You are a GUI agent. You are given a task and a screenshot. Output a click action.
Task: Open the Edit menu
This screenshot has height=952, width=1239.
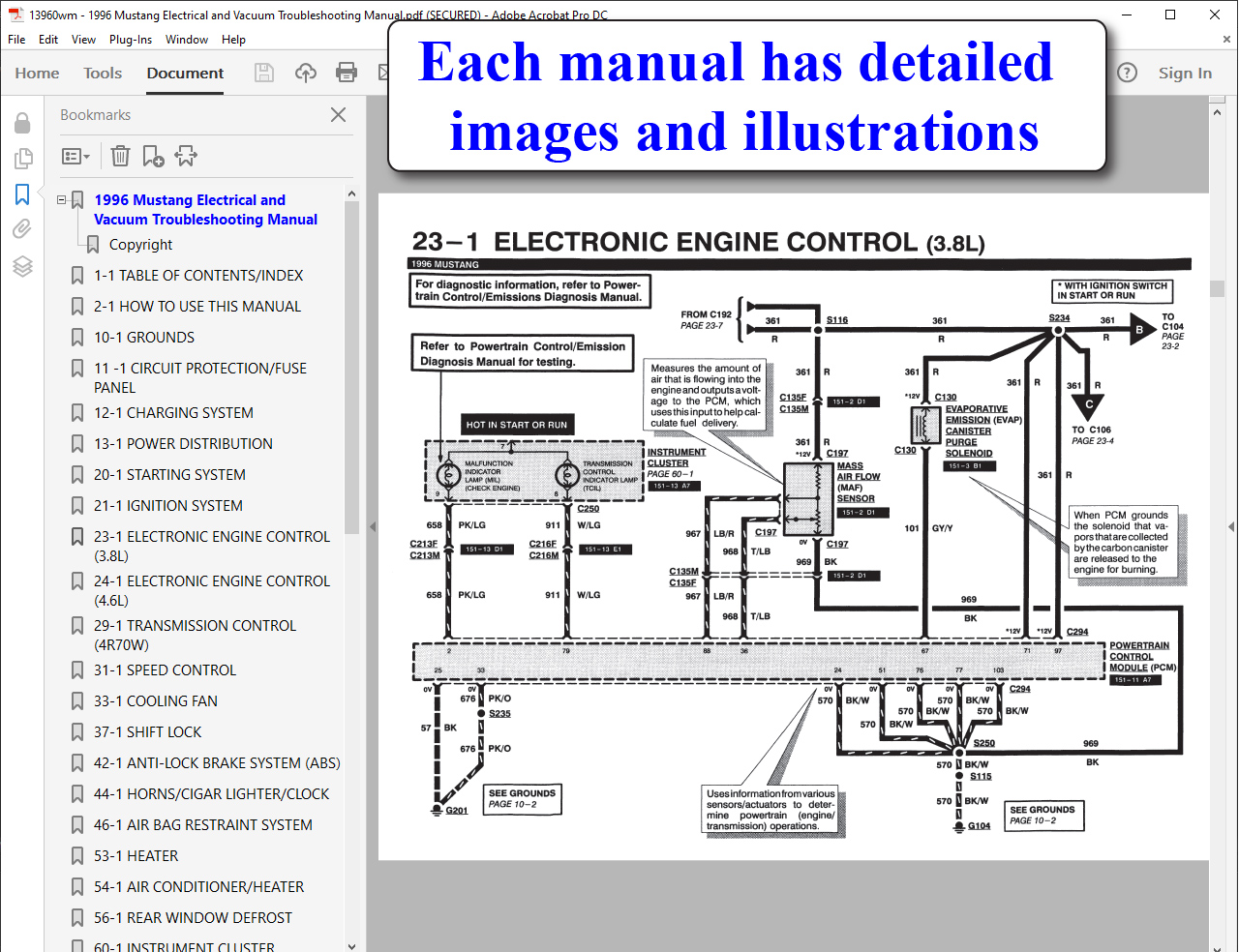(x=48, y=40)
